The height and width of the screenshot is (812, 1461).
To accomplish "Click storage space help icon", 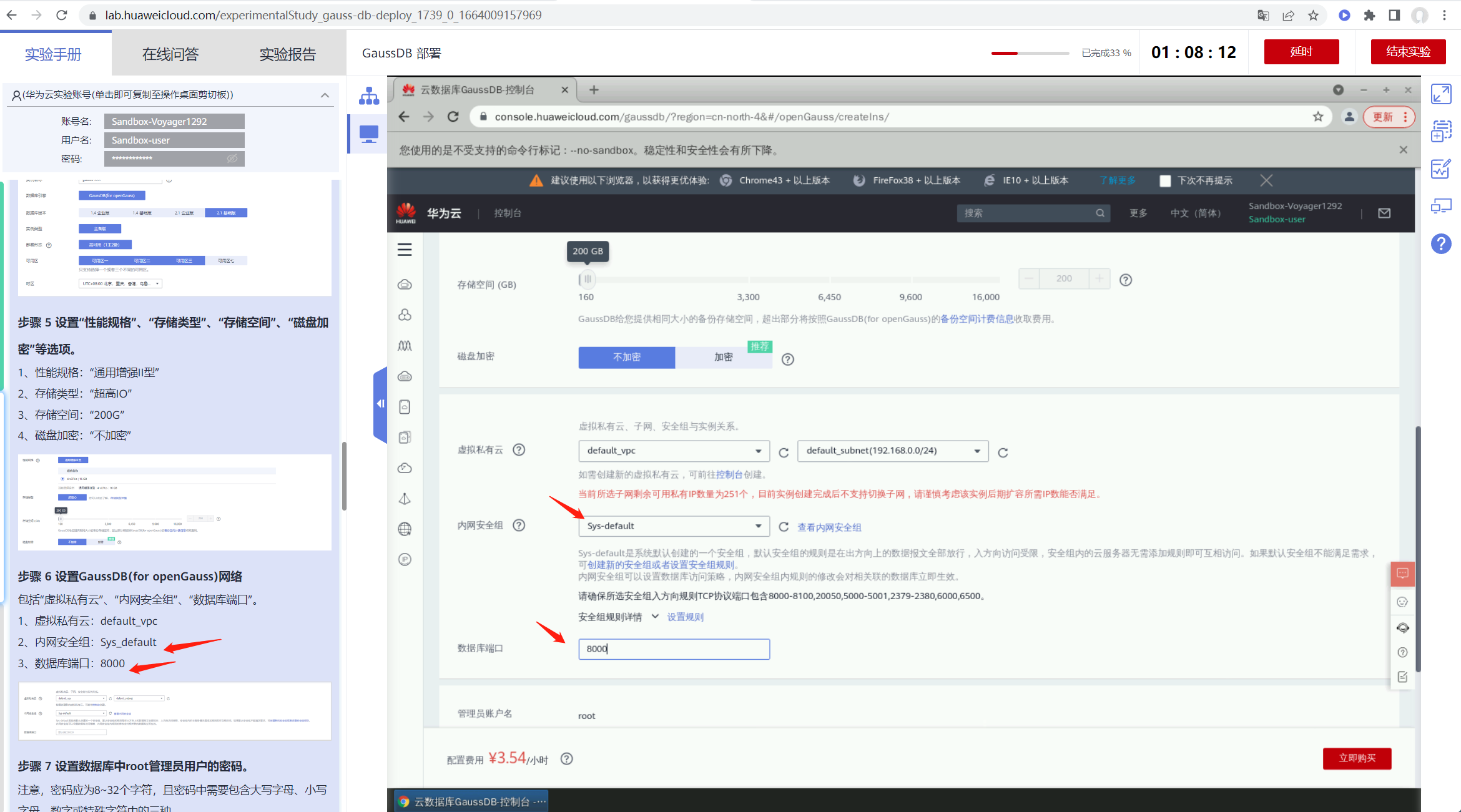I will point(1125,280).
